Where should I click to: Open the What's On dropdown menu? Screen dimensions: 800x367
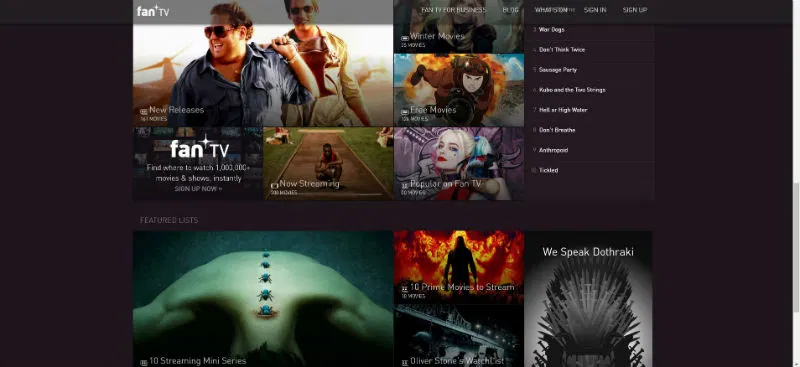click(x=554, y=10)
